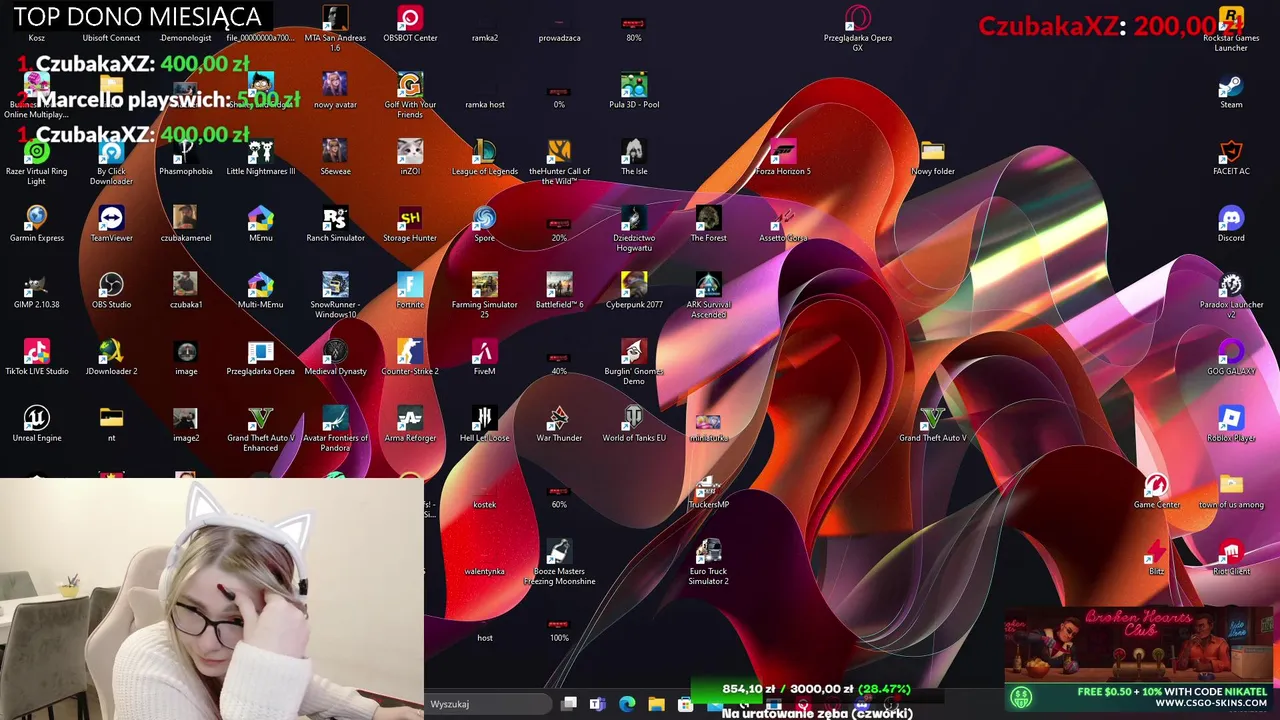This screenshot has height=720, width=1280.
Task: Select Paradox Launcher v2 icon
Action: tap(1231, 286)
